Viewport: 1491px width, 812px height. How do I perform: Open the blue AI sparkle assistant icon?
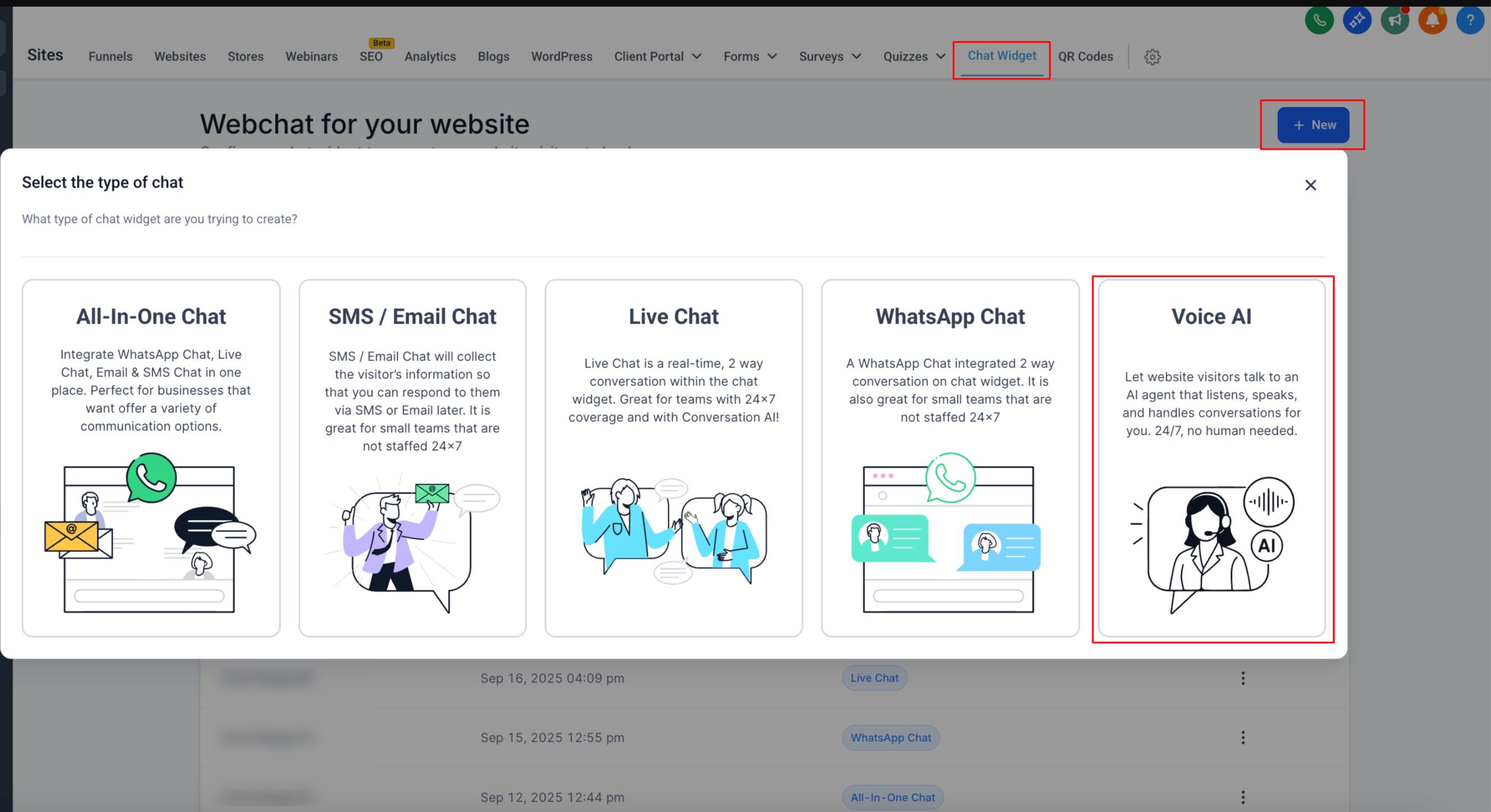(1357, 20)
